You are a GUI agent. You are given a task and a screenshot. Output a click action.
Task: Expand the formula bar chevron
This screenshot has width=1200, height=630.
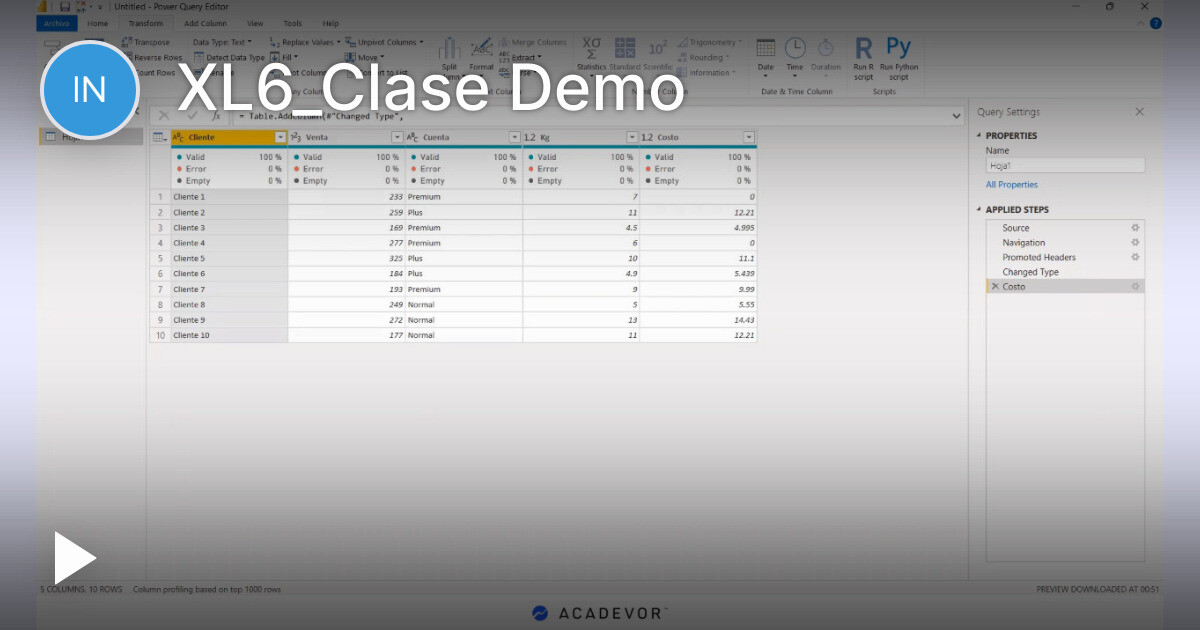[x=957, y=116]
